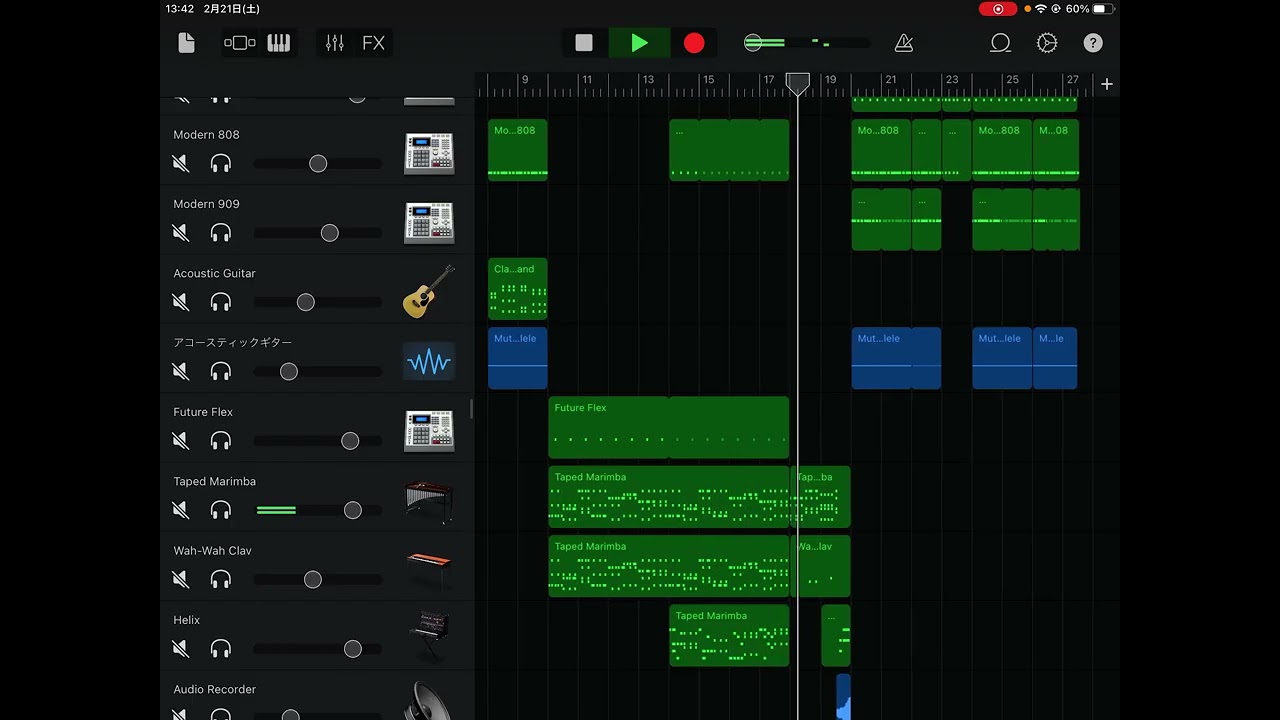Select the Wah-Wah Clav keyboard icon
The width and height of the screenshot is (1280, 720).
(429, 571)
